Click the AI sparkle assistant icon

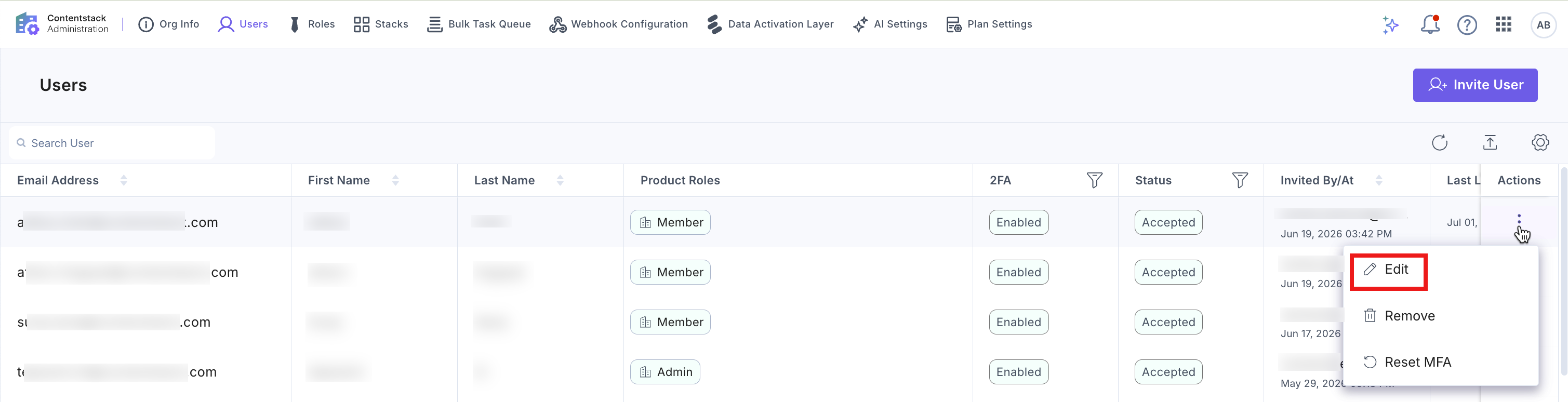[1390, 25]
